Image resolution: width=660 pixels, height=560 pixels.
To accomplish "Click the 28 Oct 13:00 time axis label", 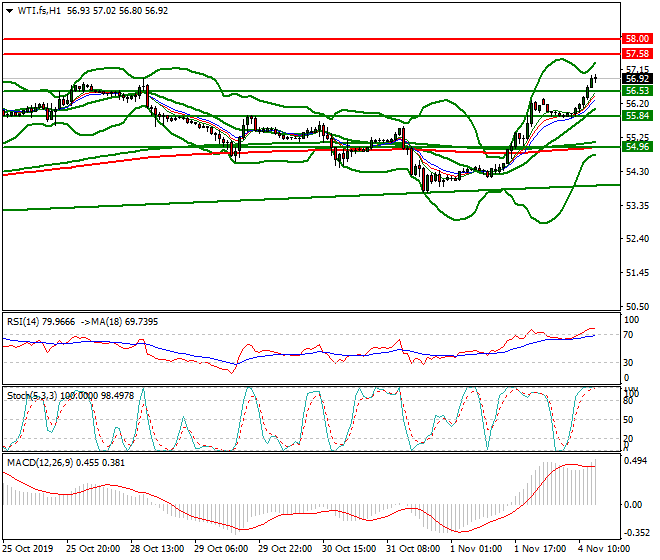I will [157, 549].
